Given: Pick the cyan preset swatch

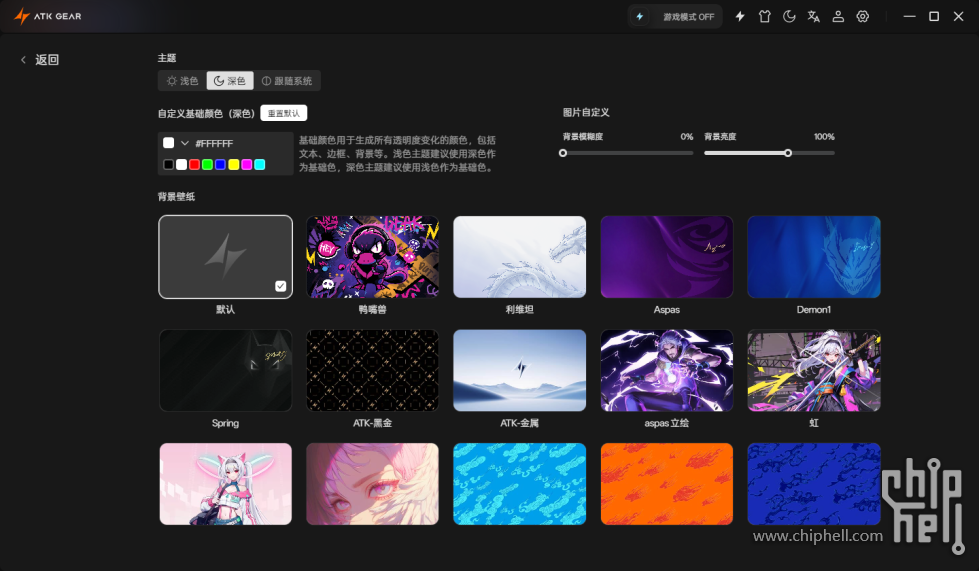Looking at the screenshot, I should pyautogui.click(x=260, y=165).
